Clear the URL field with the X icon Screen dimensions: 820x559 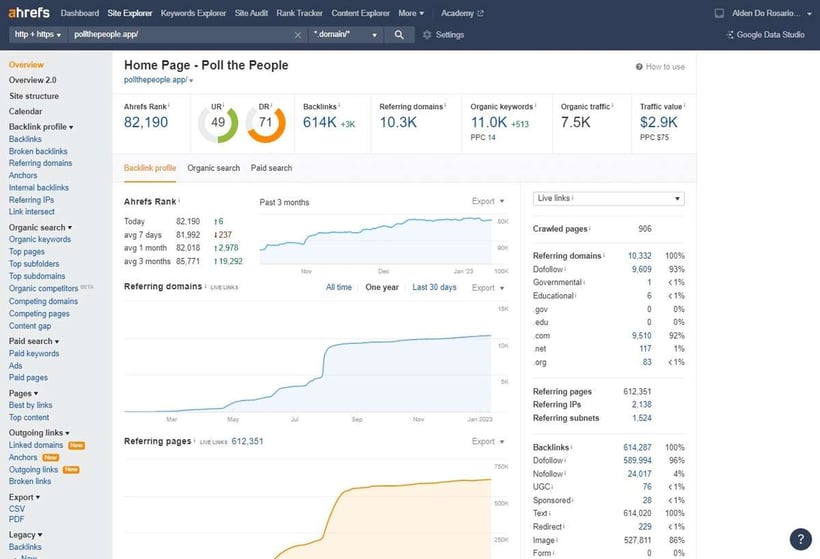tap(298, 35)
